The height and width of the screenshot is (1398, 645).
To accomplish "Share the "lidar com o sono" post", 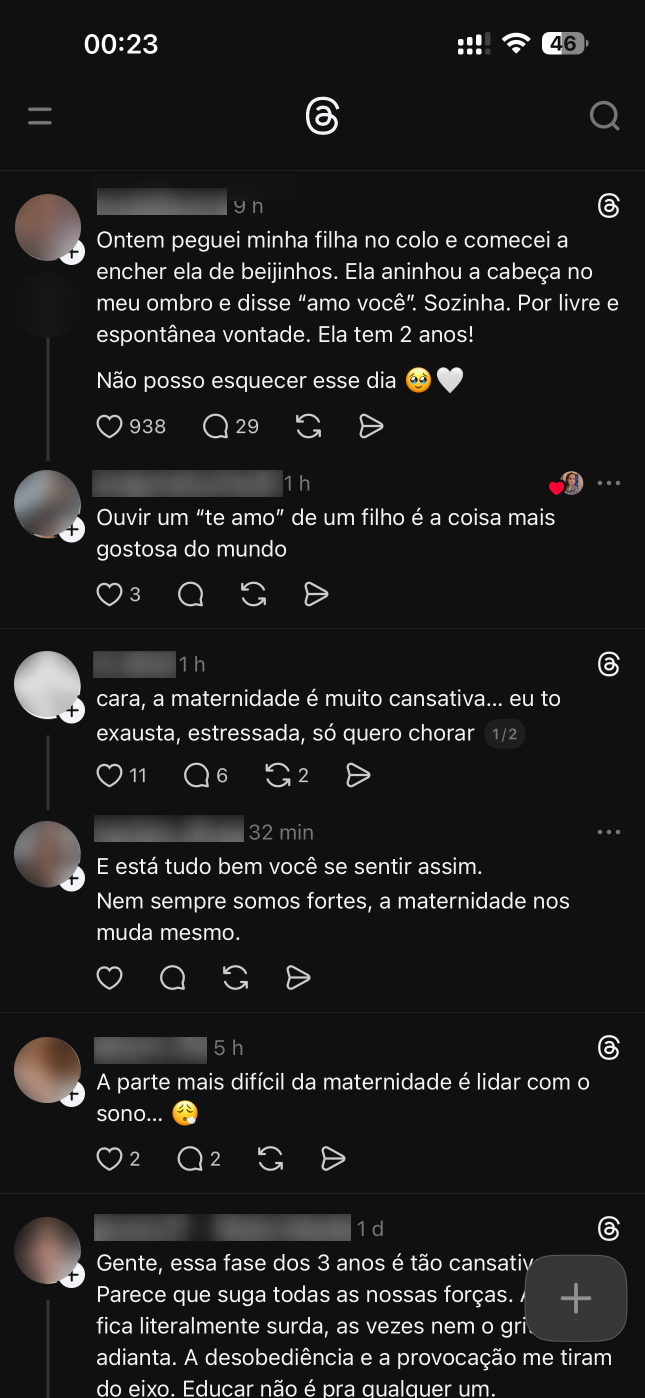I will point(333,1159).
